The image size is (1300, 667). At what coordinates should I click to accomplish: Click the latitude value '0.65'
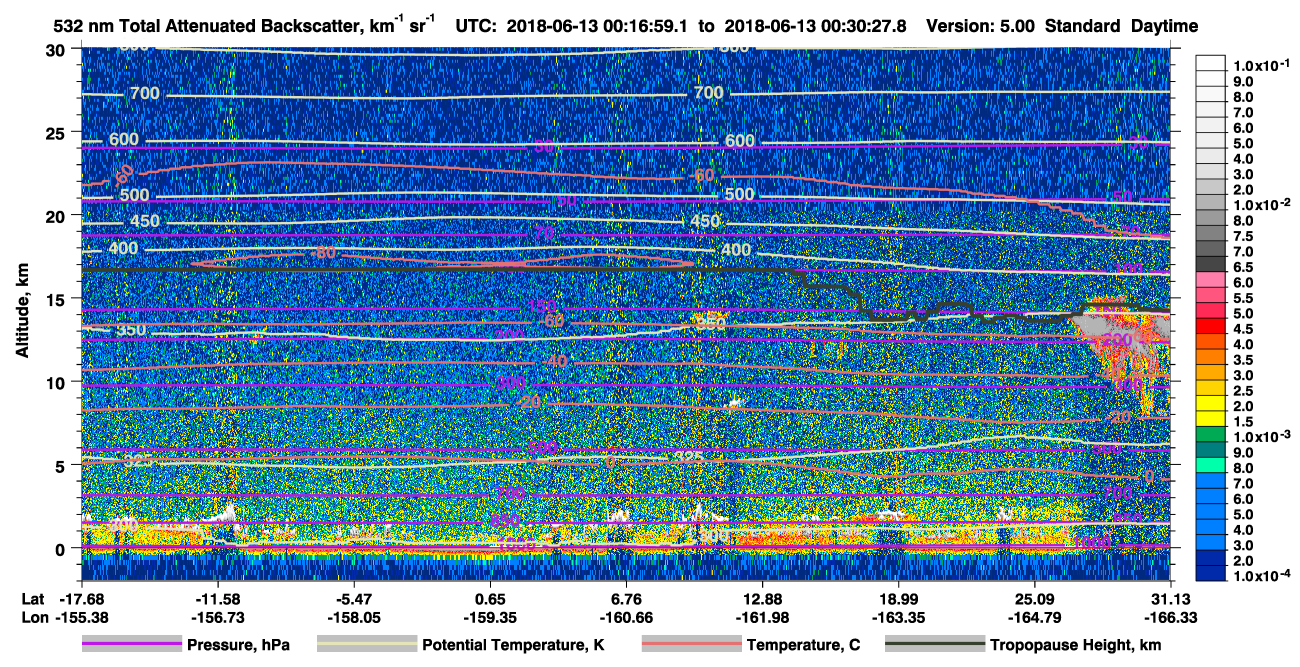[x=490, y=598]
